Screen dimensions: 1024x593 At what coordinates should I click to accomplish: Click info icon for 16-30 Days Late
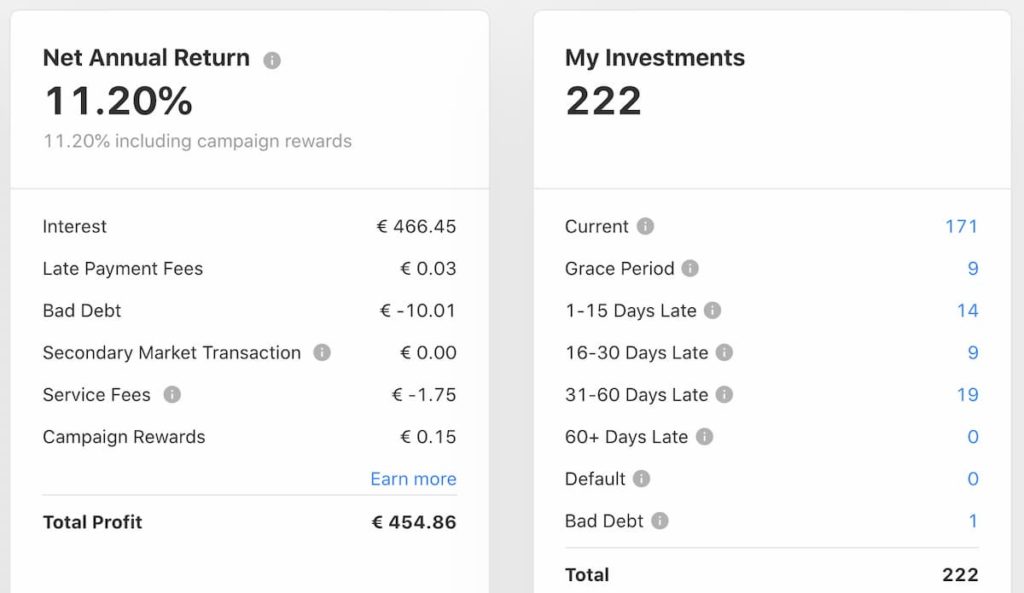[724, 353]
